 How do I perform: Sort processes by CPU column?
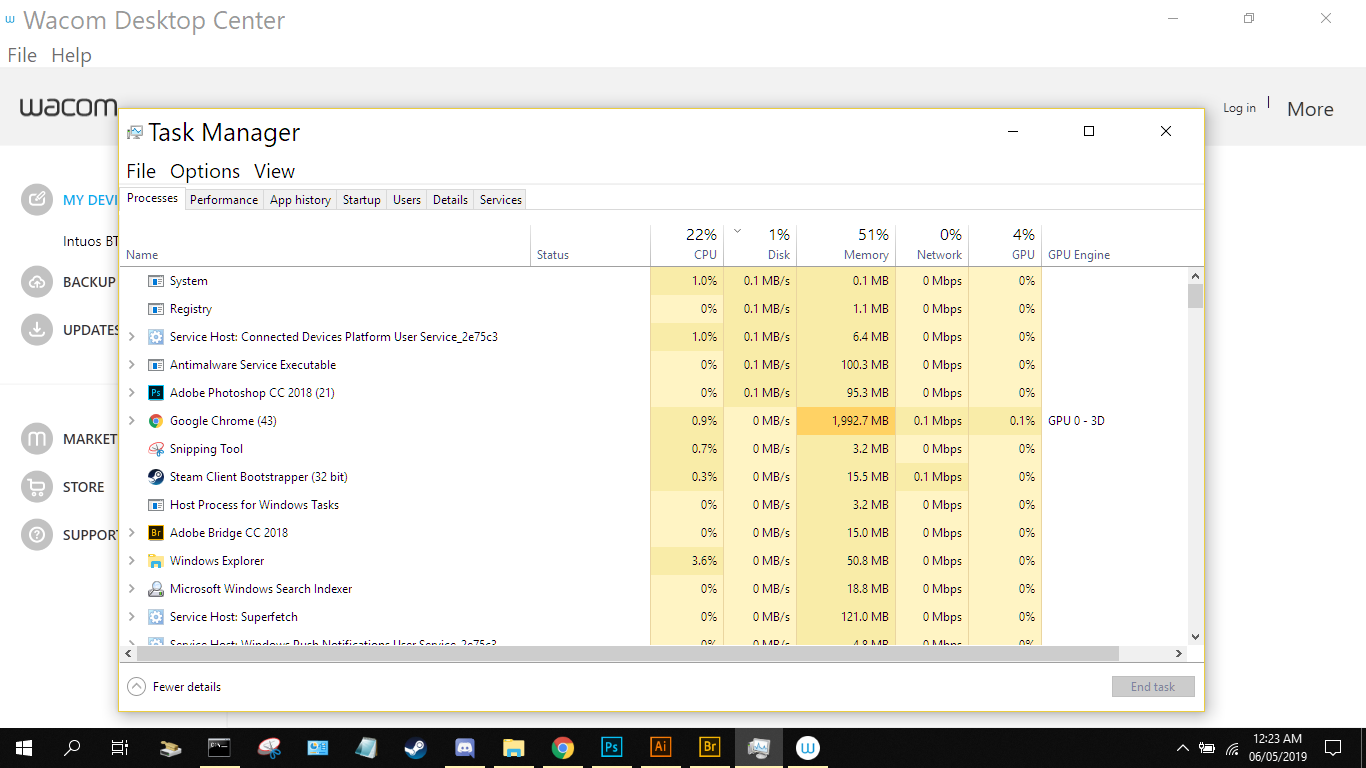[x=687, y=245]
